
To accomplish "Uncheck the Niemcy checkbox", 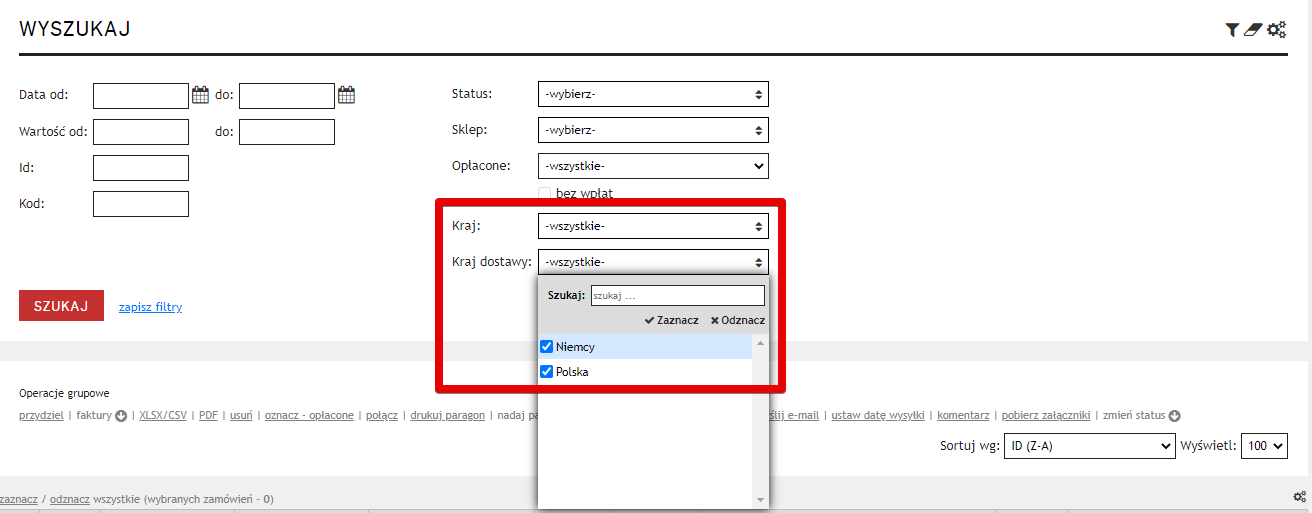I will click(546, 347).
